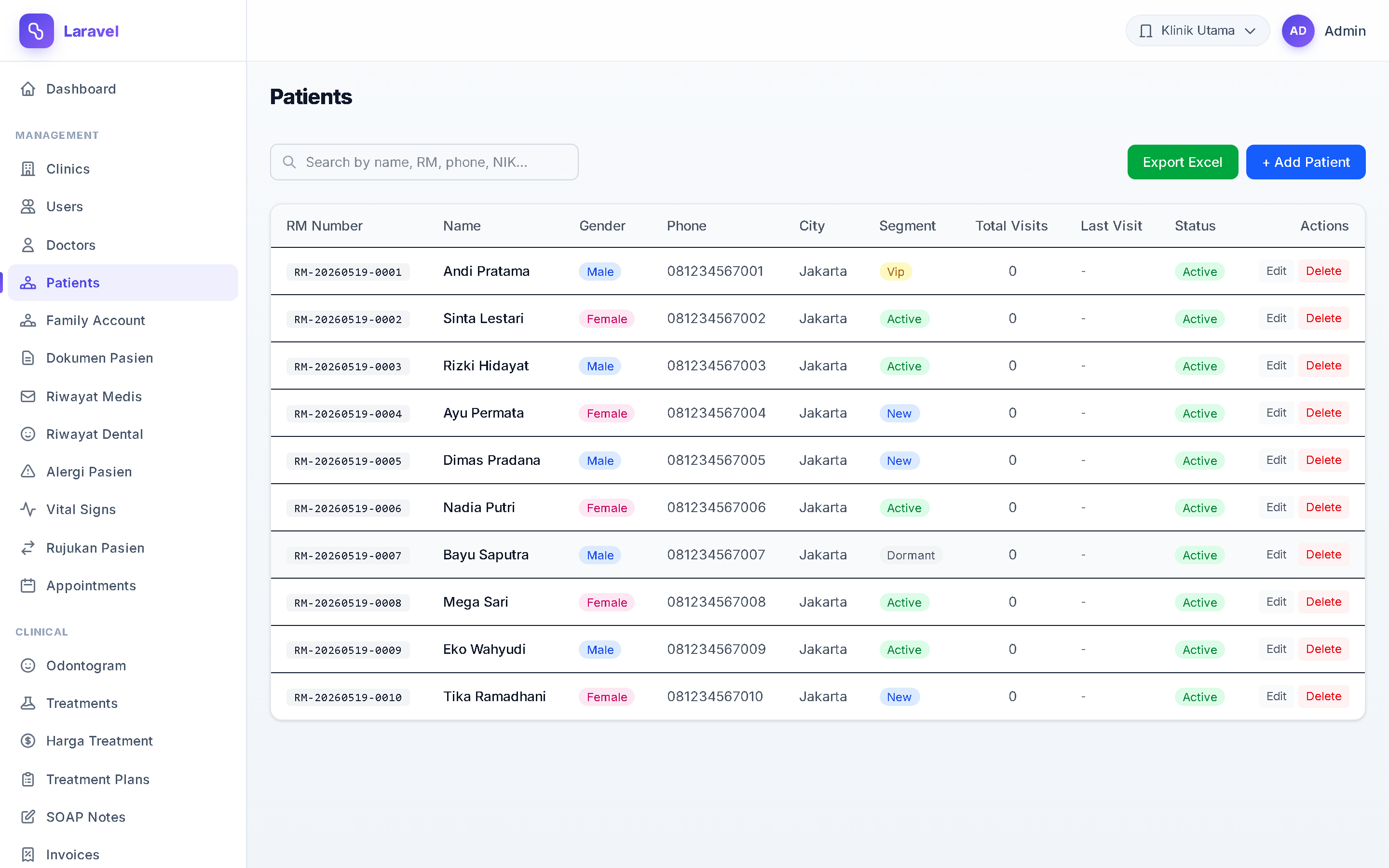Screen dimensions: 1389x868
Task: Click the Rujukan Pasien arrows icon
Action: point(28,548)
